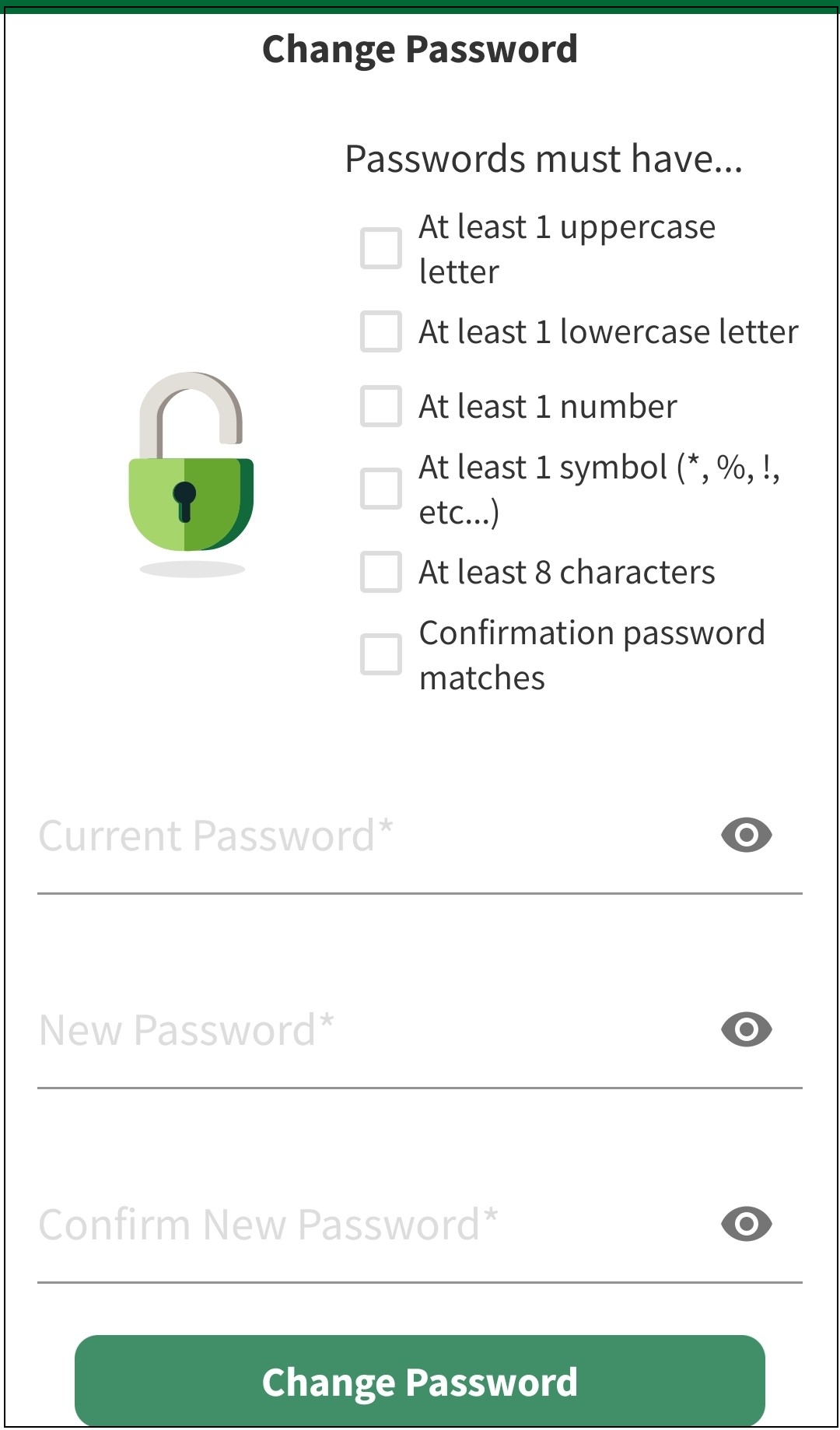840x1430 pixels.
Task: Click the 'At least 1 number' label
Action: (548, 407)
